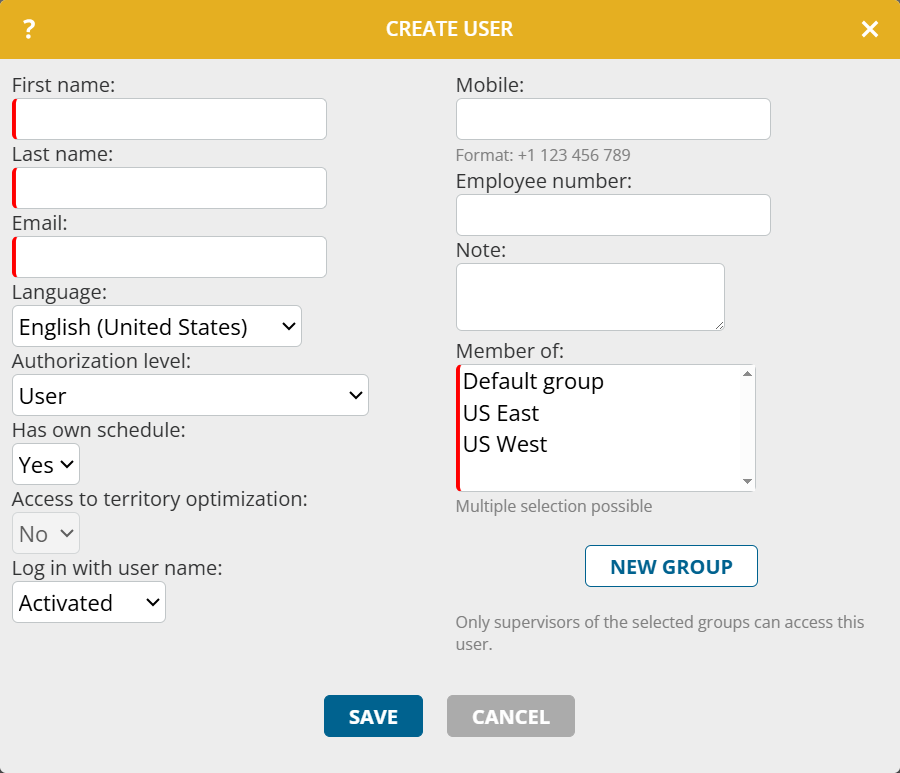Select Default group in Member of list
Image resolution: width=900 pixels, height=773 pixels.
533,381
